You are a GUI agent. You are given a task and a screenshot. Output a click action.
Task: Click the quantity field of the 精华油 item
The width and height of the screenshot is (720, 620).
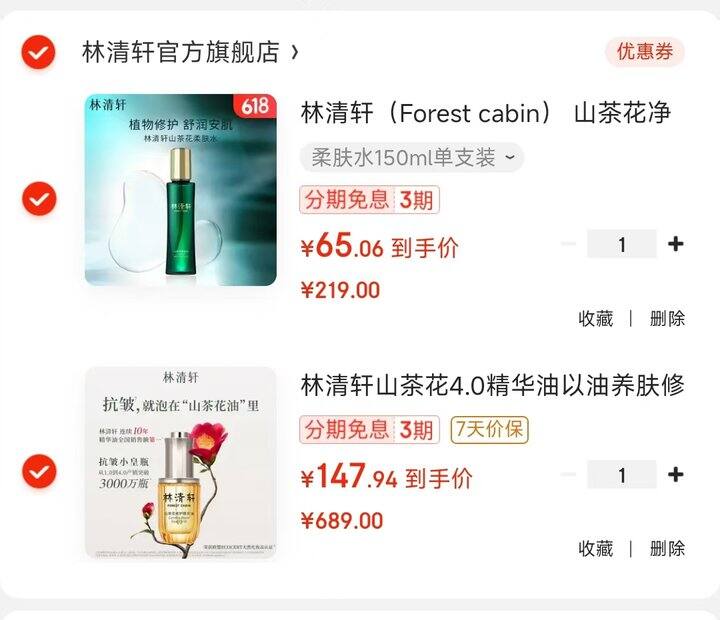622,474
